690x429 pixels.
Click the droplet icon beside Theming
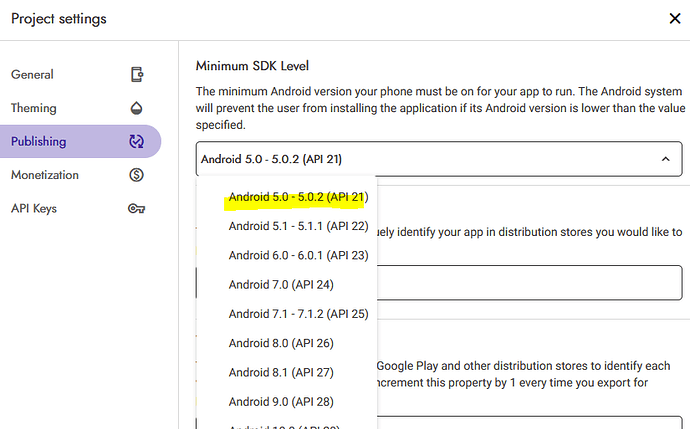pos(137,108)
